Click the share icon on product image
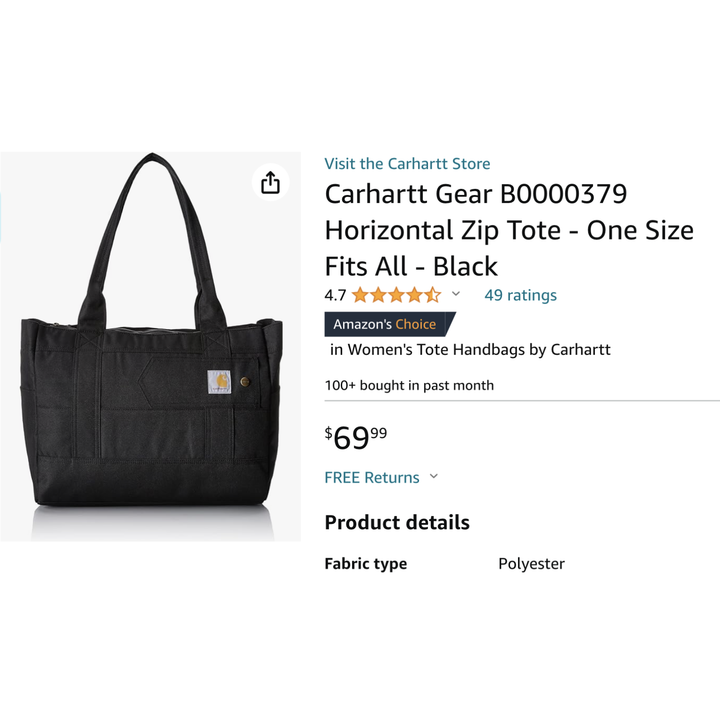Viewport: 720px width, 720px height. click(x=270, y=182)
